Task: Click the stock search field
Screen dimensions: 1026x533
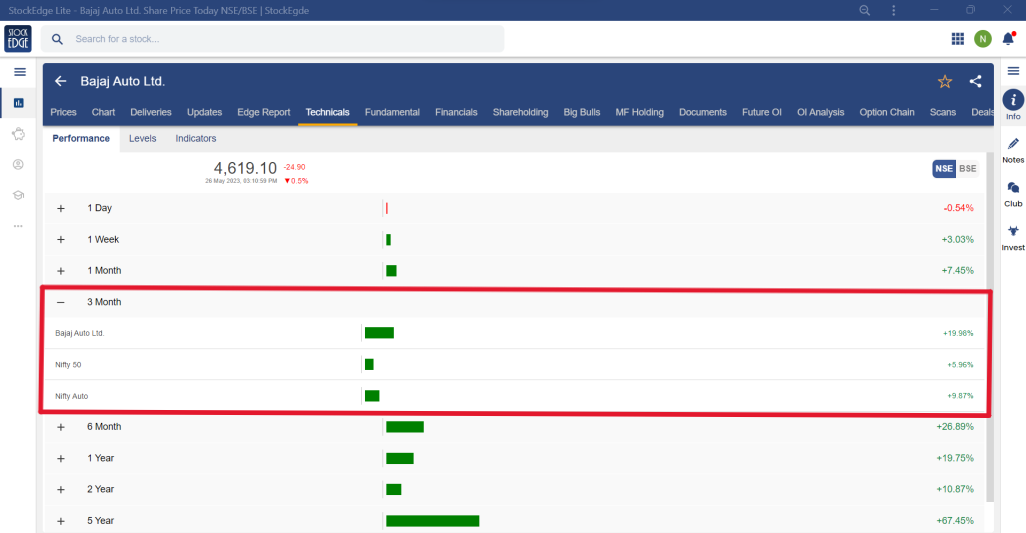Action: [280, 39]
